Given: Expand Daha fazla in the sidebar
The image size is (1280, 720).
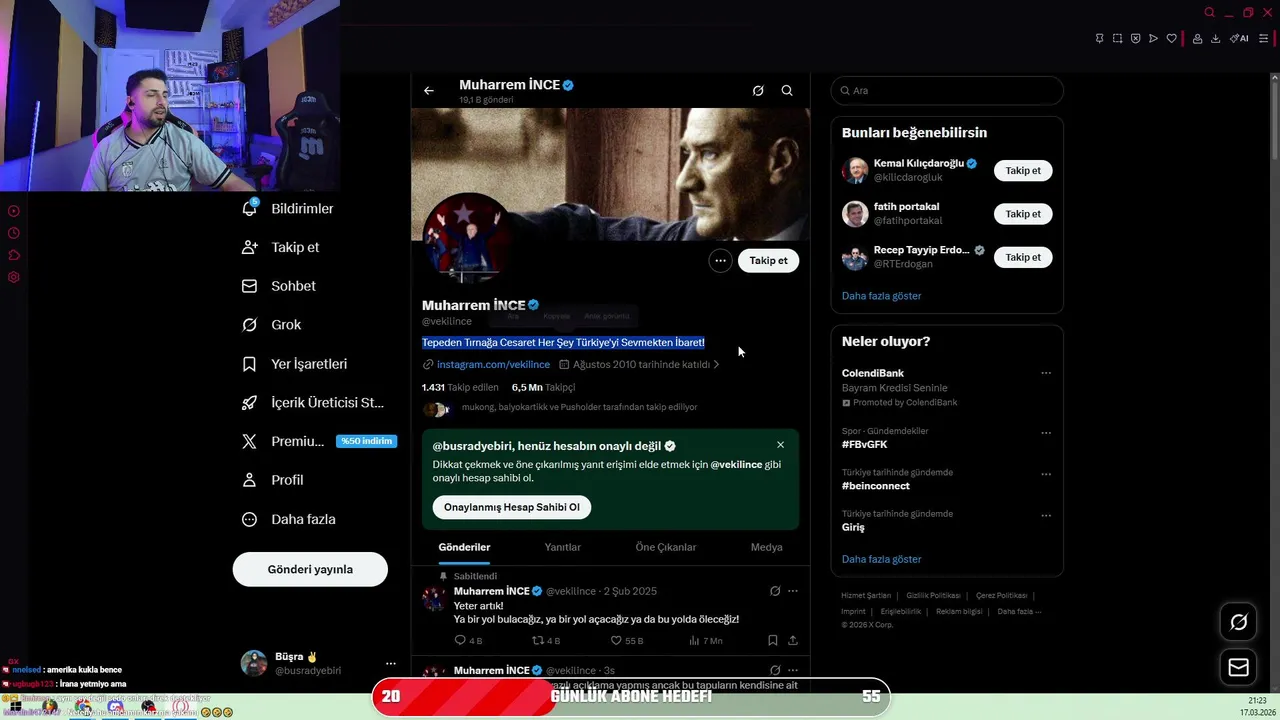Looking at the screenshot, I should (x=288, y=519).
